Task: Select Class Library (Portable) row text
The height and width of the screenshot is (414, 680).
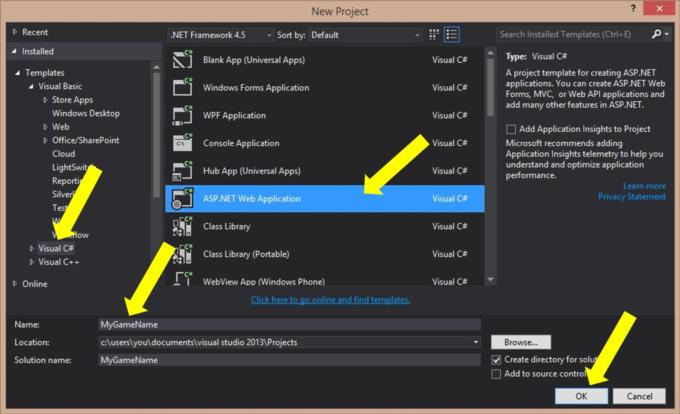Action: click(246, 254)
